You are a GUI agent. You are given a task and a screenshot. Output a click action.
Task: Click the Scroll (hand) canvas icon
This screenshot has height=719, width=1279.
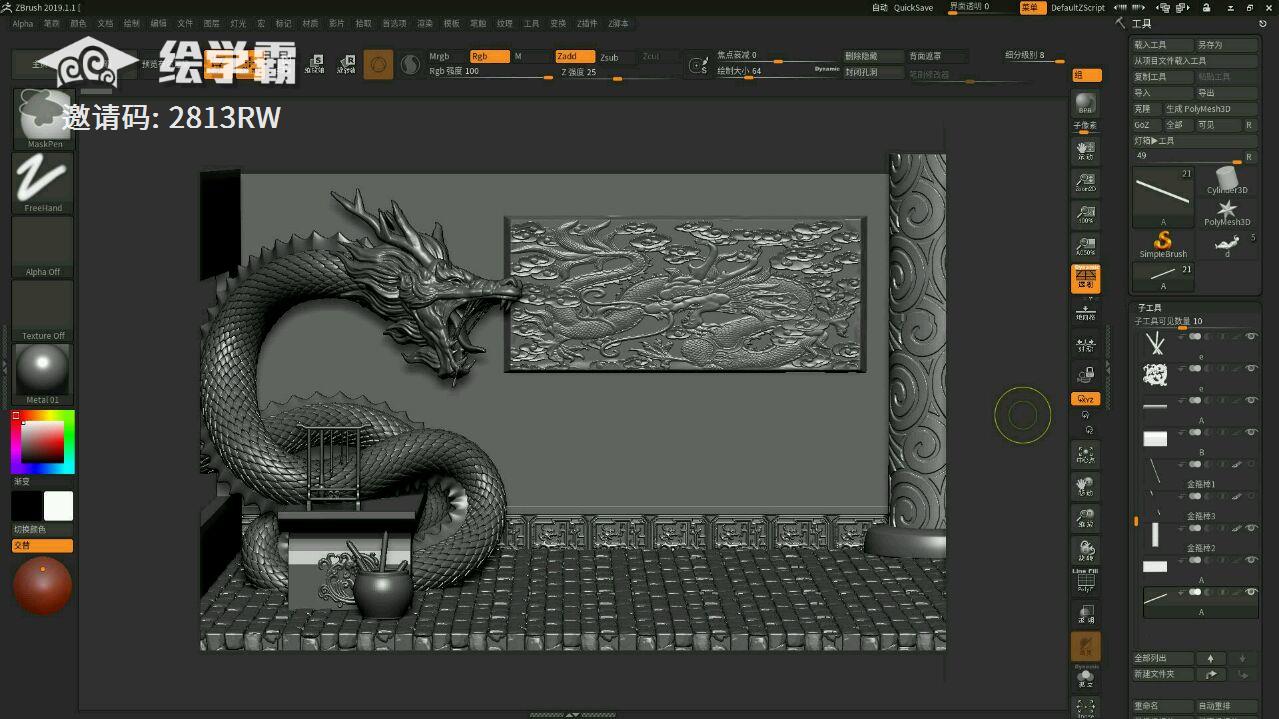tap(1085, 151)
